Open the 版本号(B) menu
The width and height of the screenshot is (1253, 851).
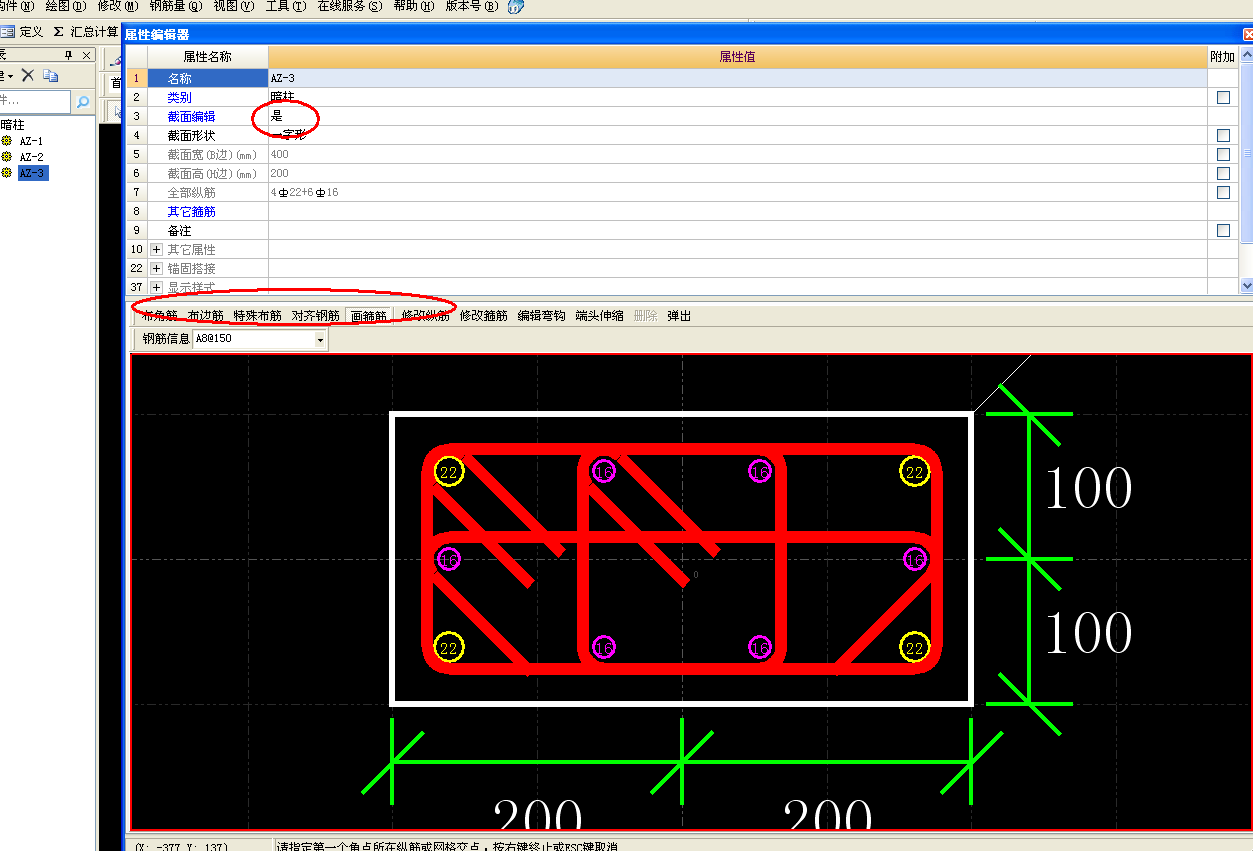coord(471,6)
